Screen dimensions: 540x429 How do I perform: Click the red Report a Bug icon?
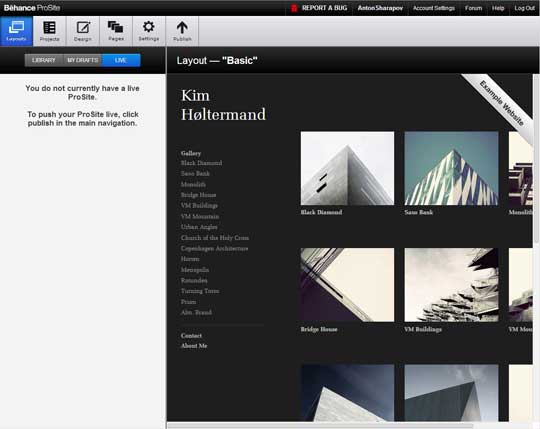tap(294, 8)
